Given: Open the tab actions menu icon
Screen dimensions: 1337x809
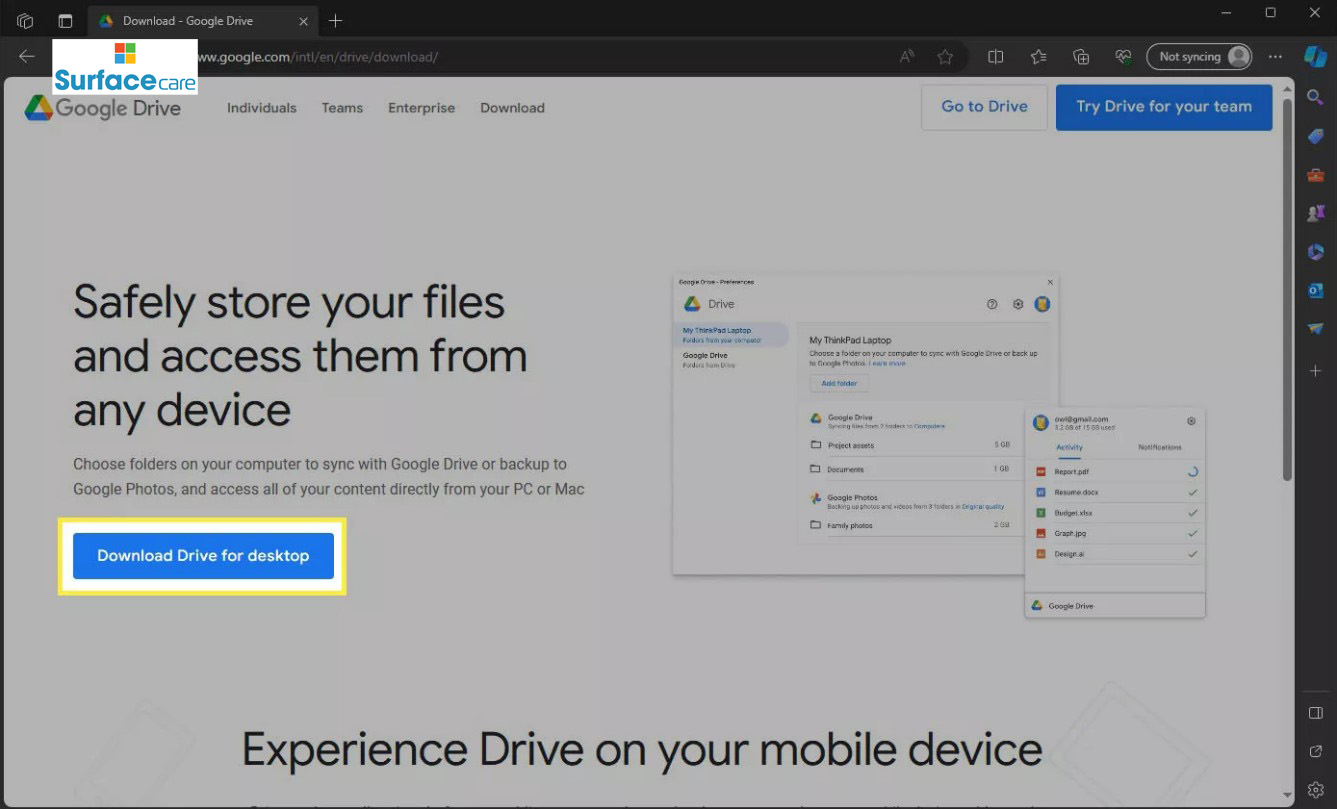Looking at the screenshot, I should (x=65, y=20).
